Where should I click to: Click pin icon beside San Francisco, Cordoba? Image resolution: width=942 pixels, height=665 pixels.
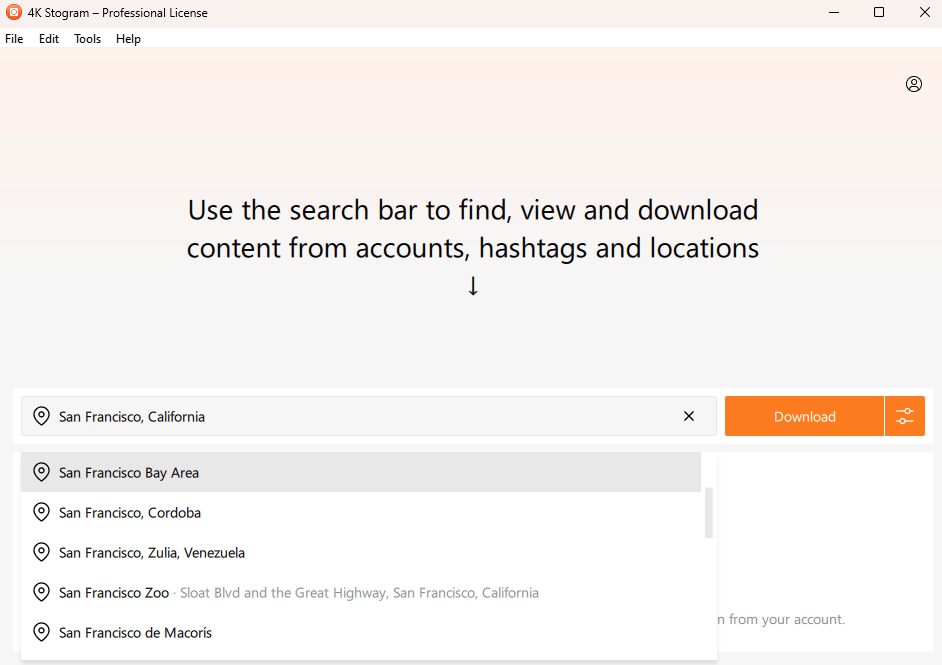coord(41,512)
